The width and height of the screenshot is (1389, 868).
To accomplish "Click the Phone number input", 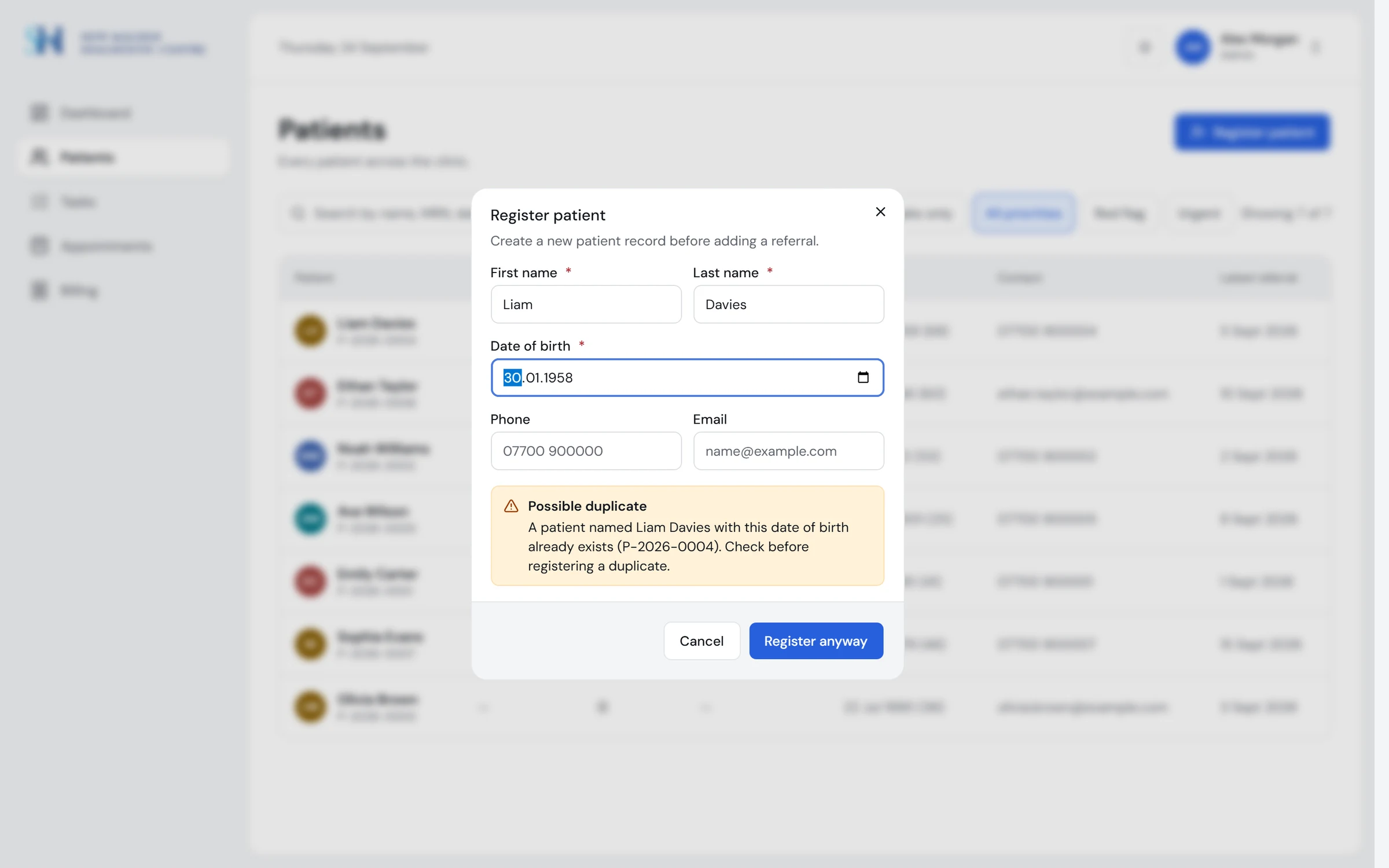I will click(x=586, y=451).
